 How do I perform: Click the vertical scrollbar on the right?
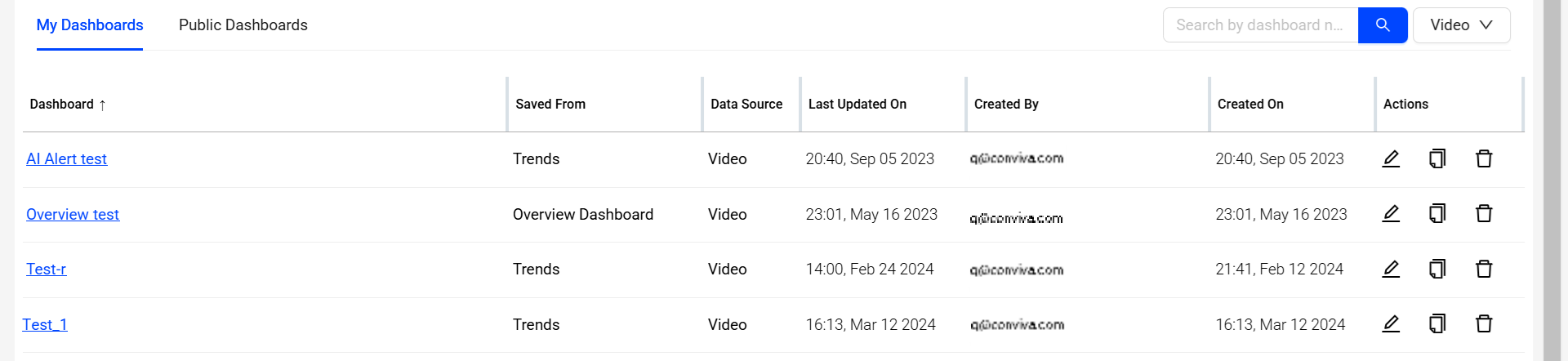point(1552,180)
